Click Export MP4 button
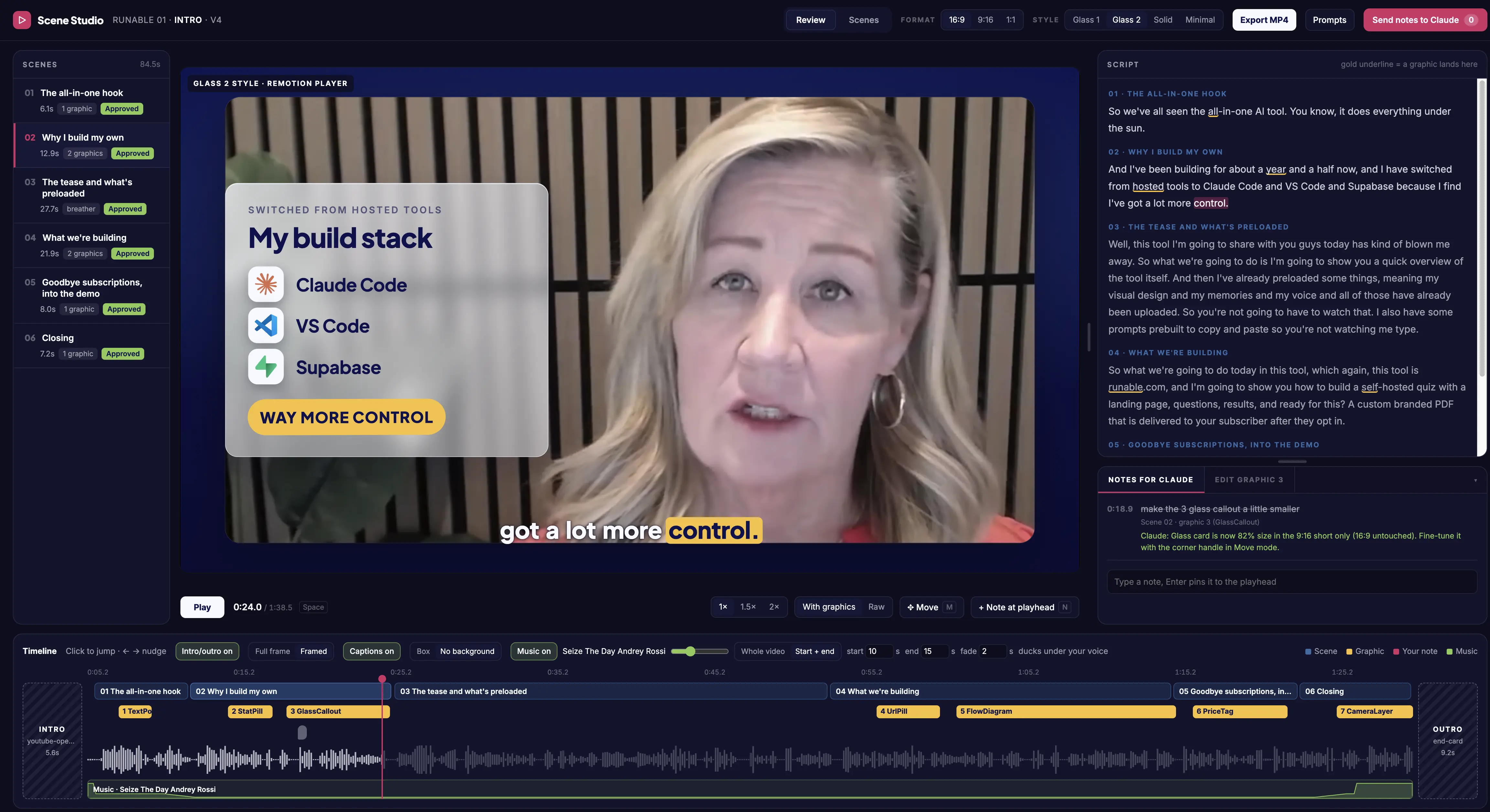1490x812 pixels. point(1264,20)
